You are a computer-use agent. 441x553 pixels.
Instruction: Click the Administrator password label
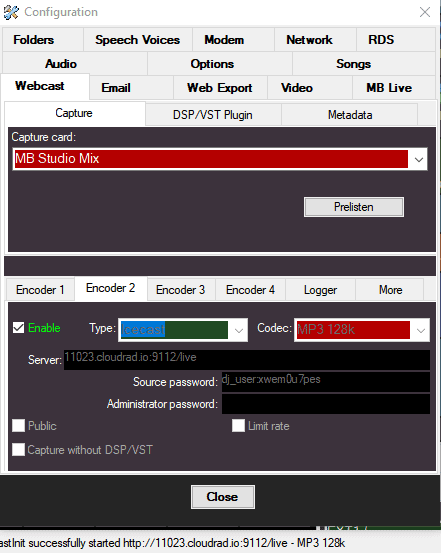(x=162, y=404)
